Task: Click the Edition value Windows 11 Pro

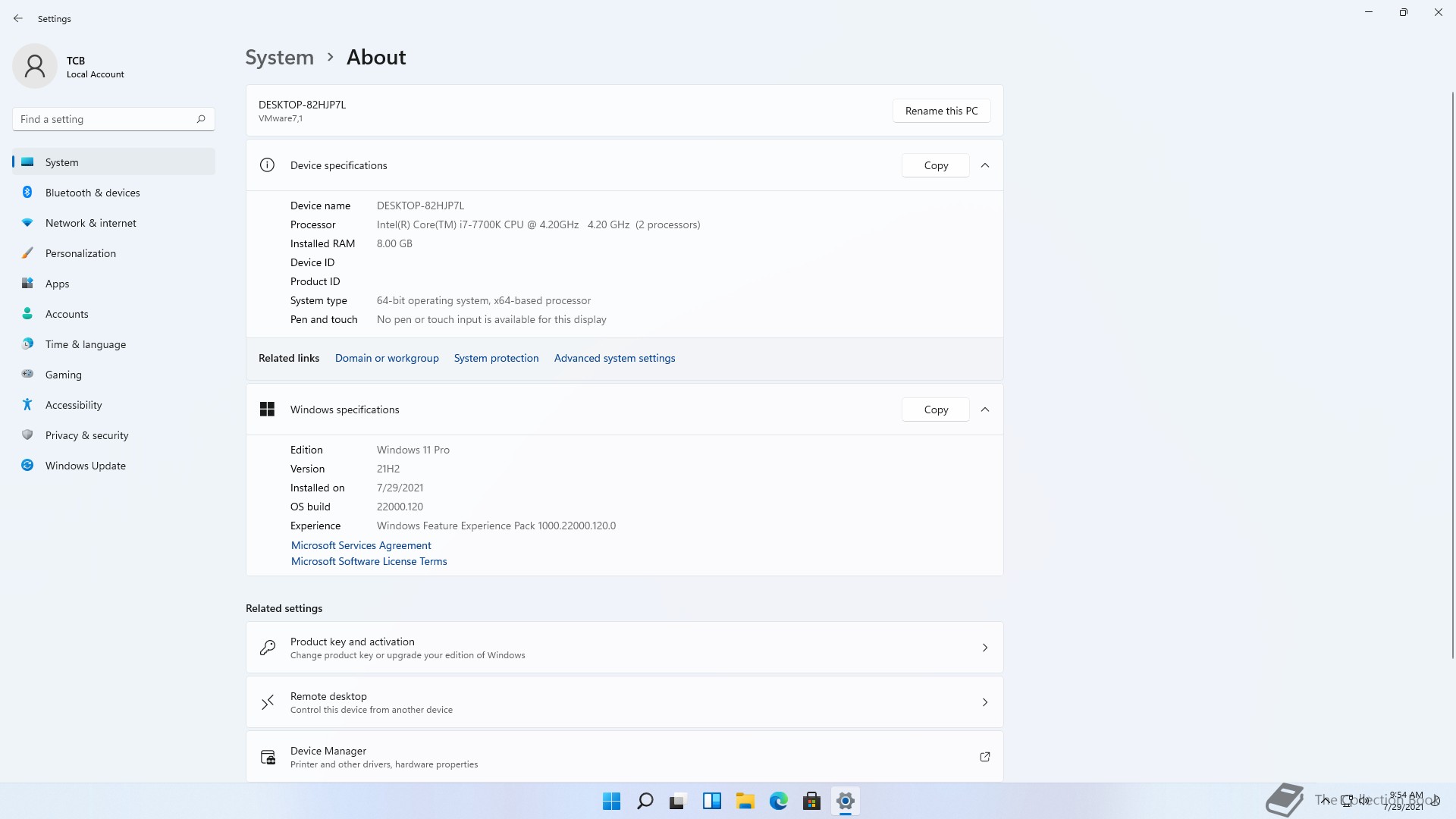Action: [413, 450]
